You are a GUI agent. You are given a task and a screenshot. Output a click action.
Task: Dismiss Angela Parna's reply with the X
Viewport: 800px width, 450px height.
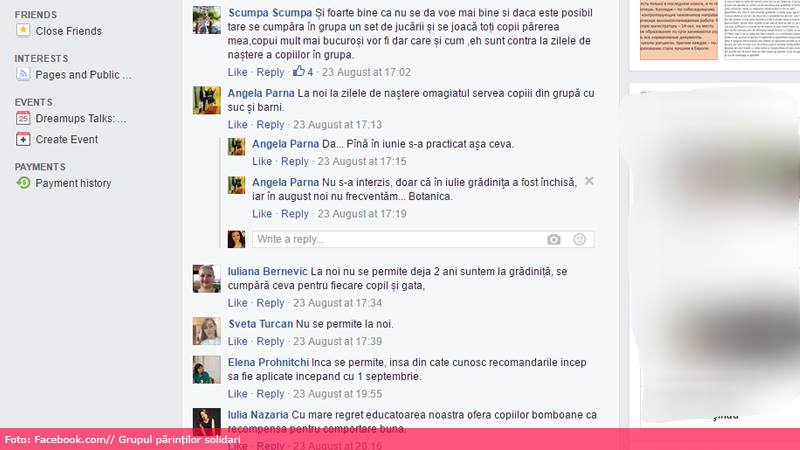pos(589,181)
